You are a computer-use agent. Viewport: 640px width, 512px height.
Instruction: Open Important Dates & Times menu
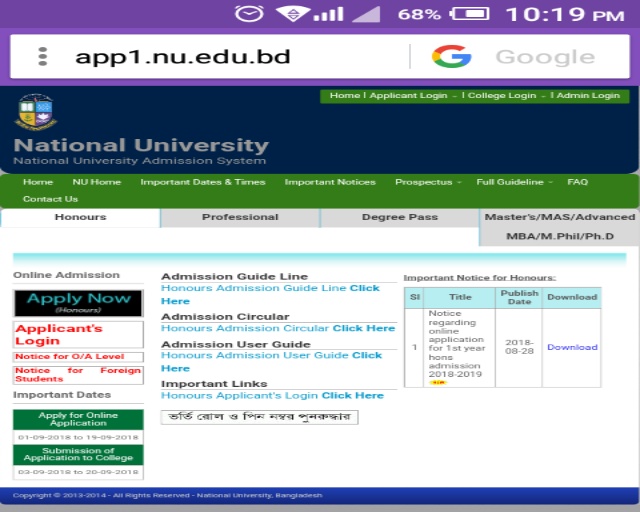pos(203,182)
